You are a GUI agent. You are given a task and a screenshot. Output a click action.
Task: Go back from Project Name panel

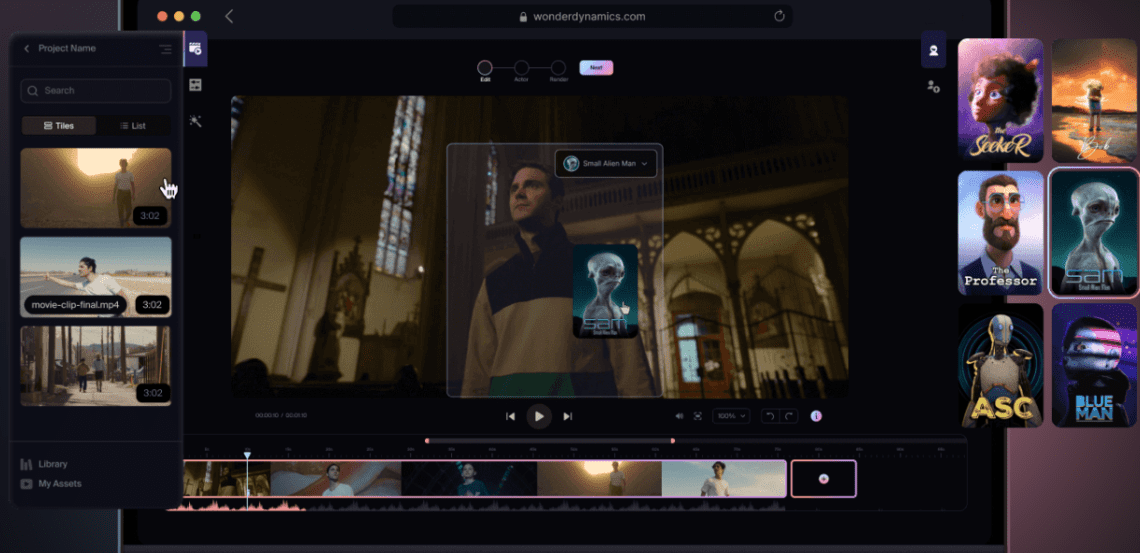click(x=27, y=49)
